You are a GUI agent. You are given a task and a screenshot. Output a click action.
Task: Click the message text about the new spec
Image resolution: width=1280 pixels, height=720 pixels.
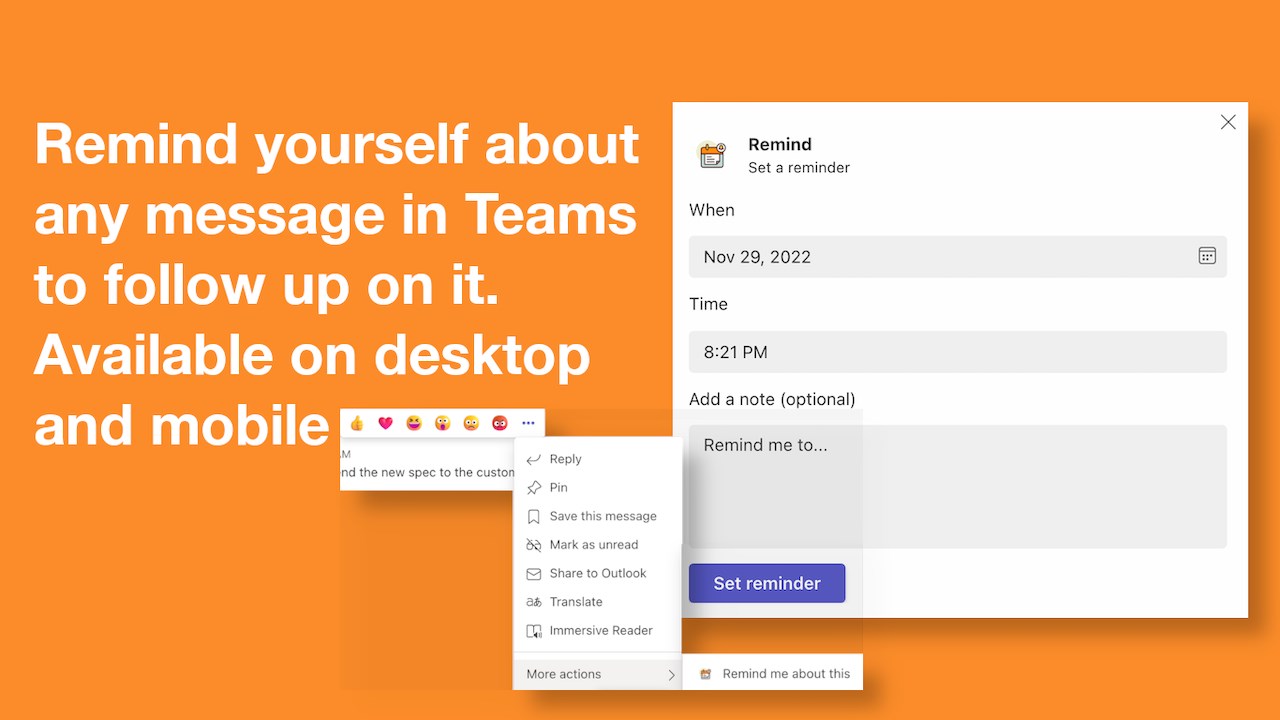pyautogui.click(x=428, y=472)
